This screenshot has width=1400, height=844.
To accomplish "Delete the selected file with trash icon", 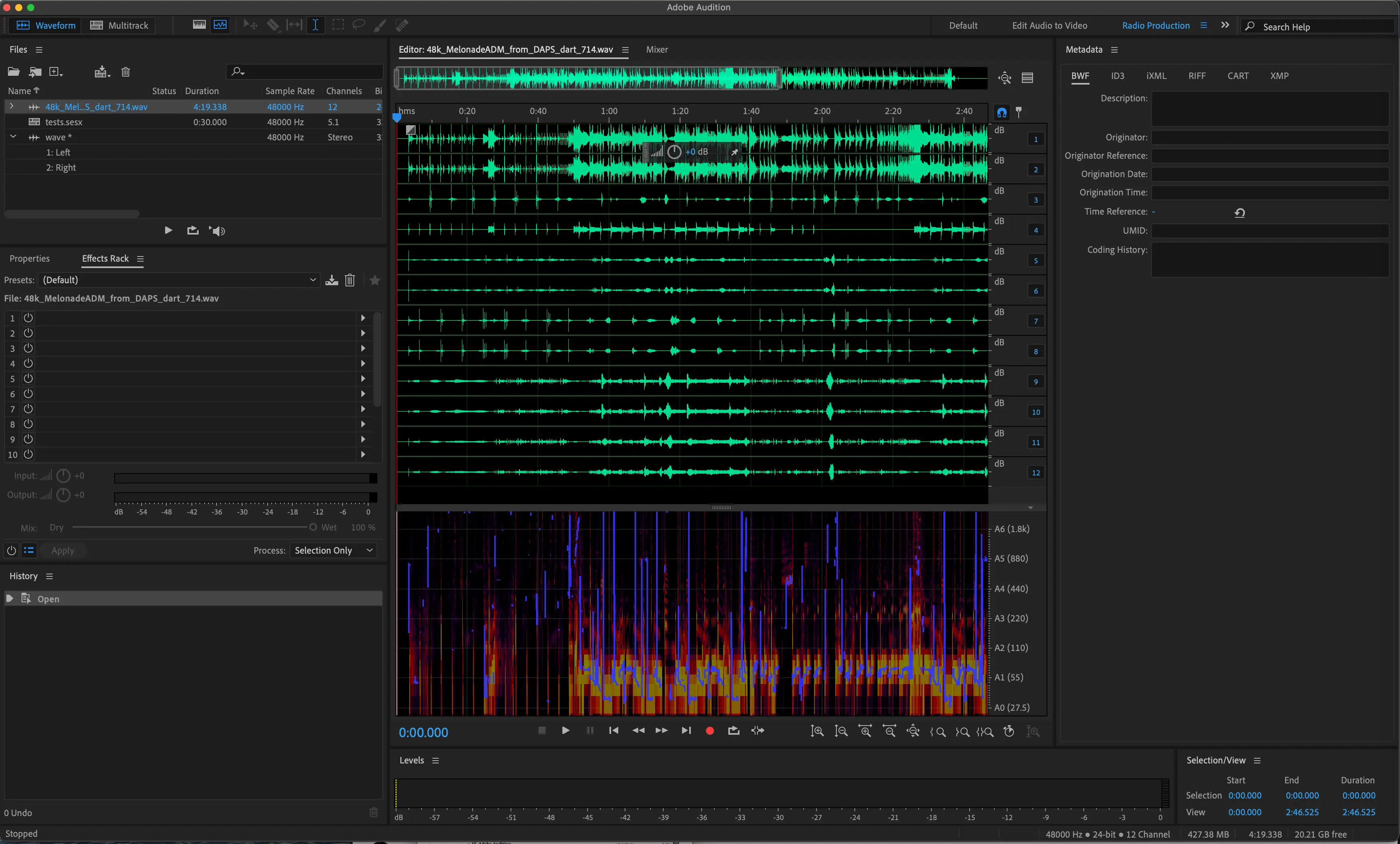I will pos(126,72).
